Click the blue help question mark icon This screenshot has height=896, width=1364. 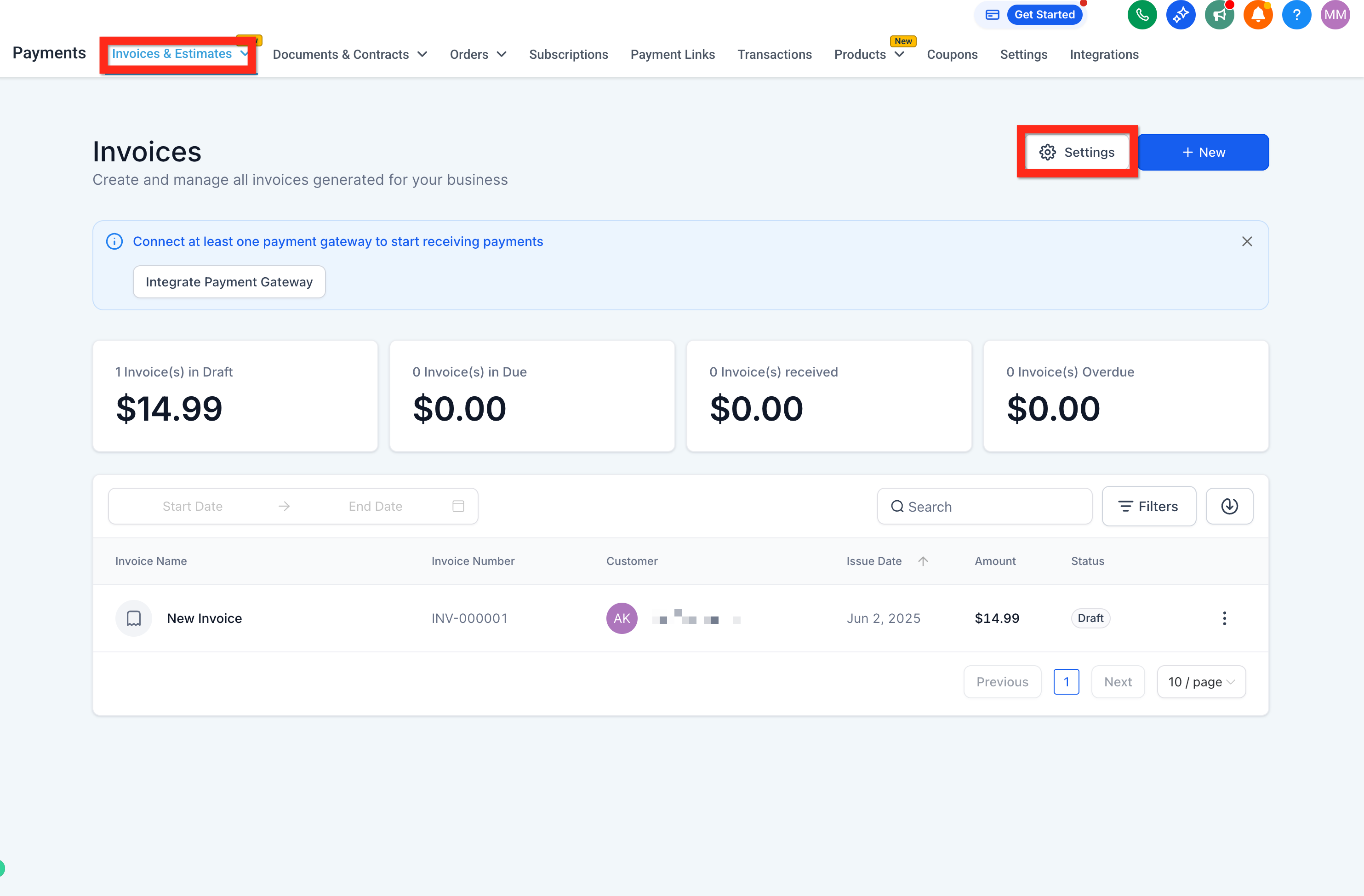(1296, 15)
